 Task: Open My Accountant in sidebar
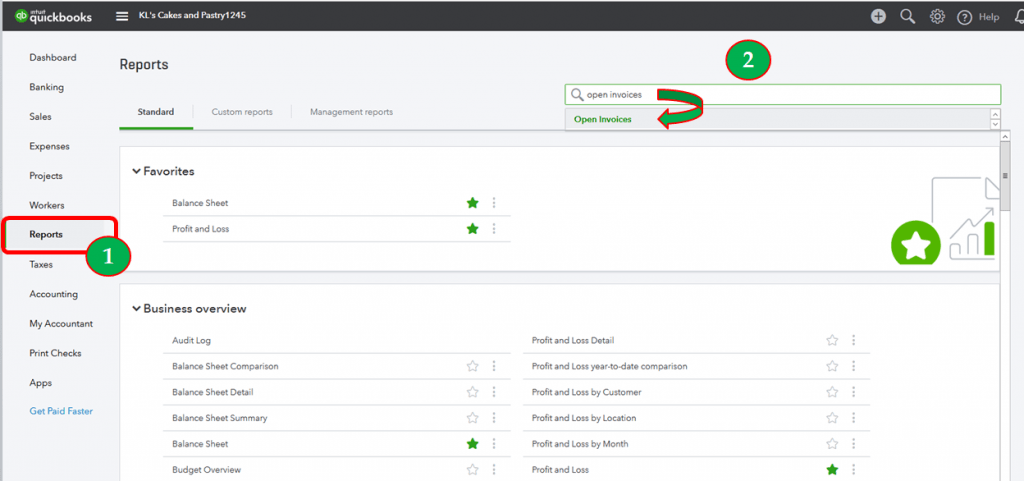[x=61, y=324]
